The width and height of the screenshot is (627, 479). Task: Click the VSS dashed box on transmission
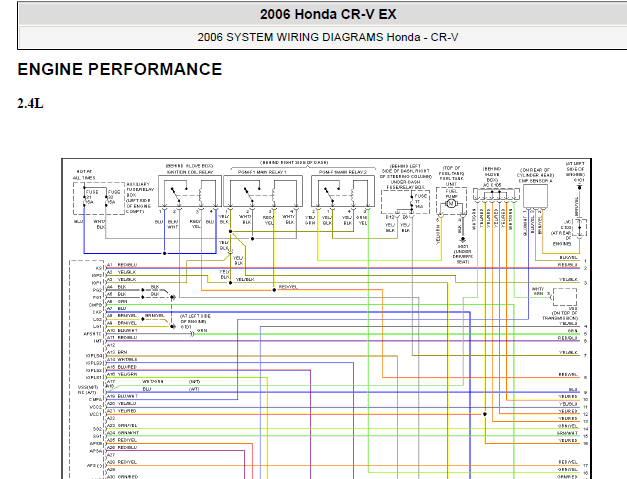point(565,297)
